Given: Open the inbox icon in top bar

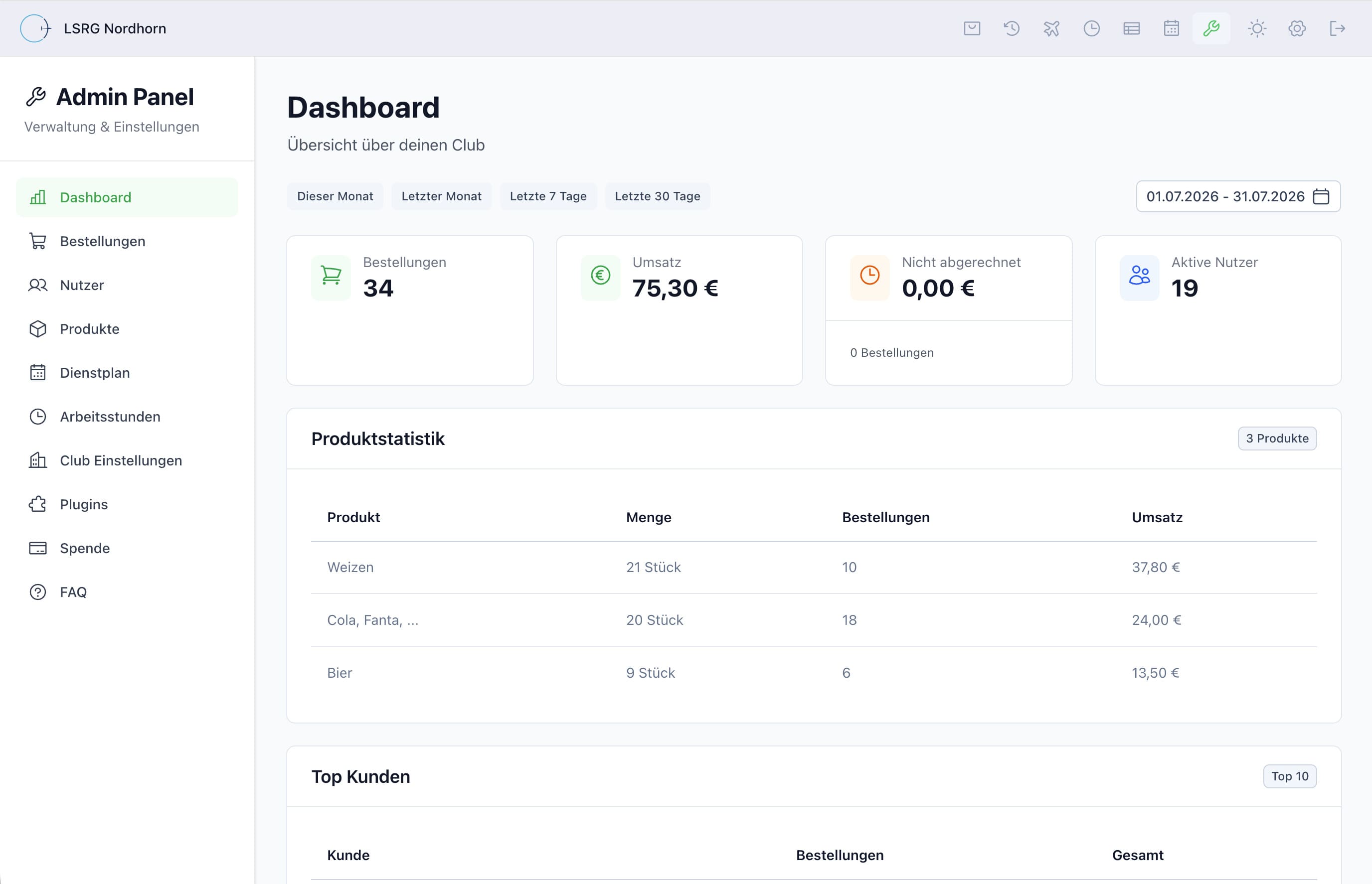Looking at the screenshot, I should pos(972,28).
